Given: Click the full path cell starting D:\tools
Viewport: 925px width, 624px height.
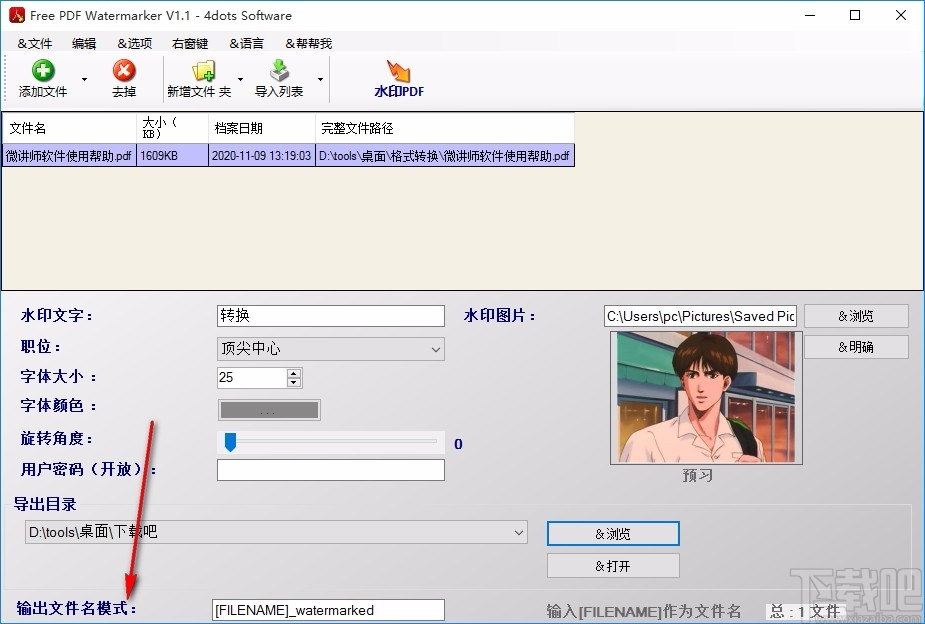Looking at the screenshot, I should (445, 156).
